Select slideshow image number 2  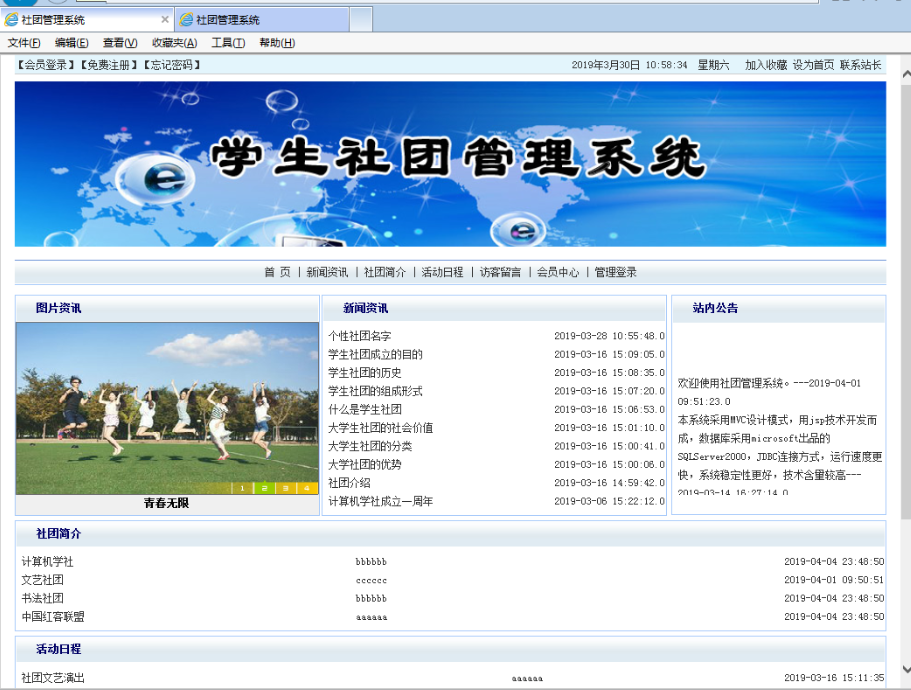[264, 488]
